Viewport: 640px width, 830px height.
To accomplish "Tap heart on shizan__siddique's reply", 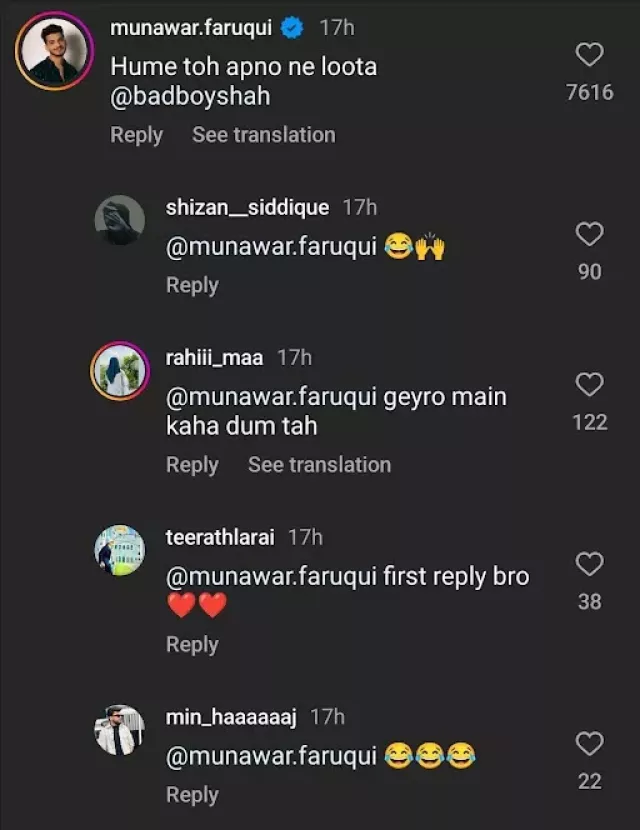I will click(590, 234).
